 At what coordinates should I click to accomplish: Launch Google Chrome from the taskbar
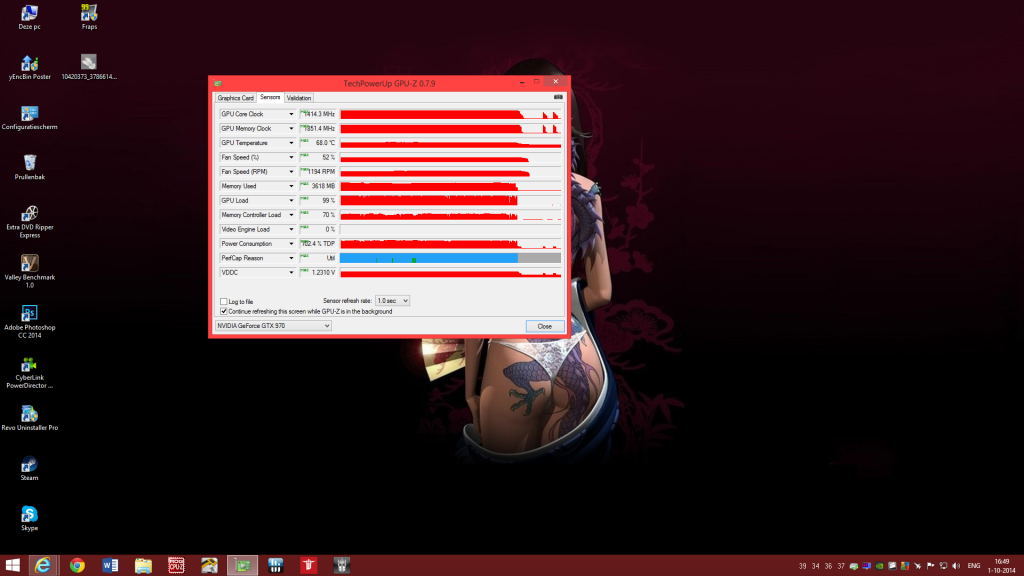[77, 566]
